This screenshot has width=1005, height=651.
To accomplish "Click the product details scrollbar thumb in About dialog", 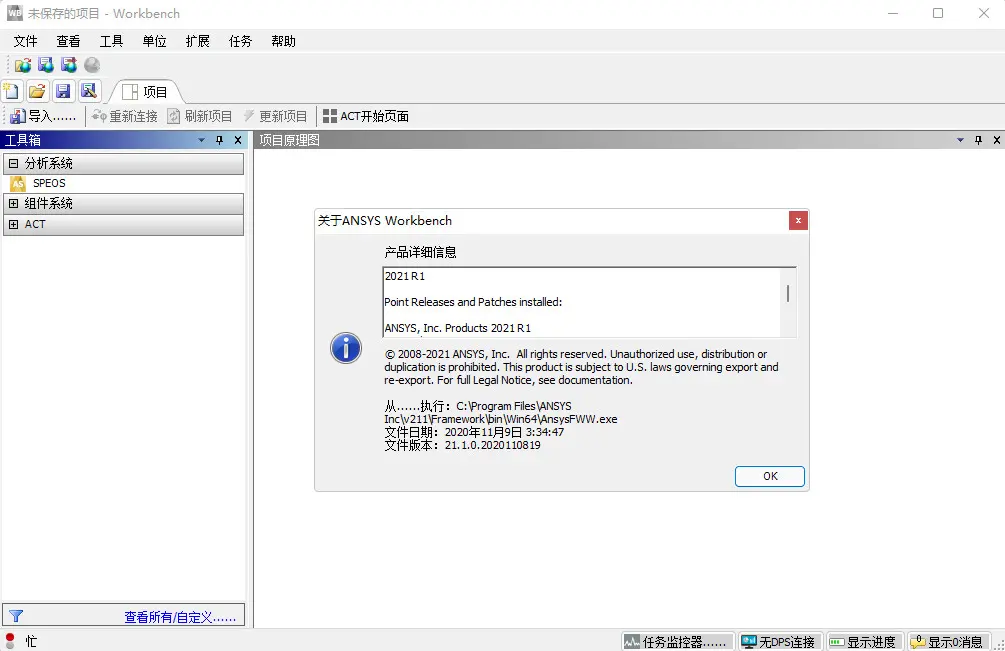I will (x=788, y=294).
